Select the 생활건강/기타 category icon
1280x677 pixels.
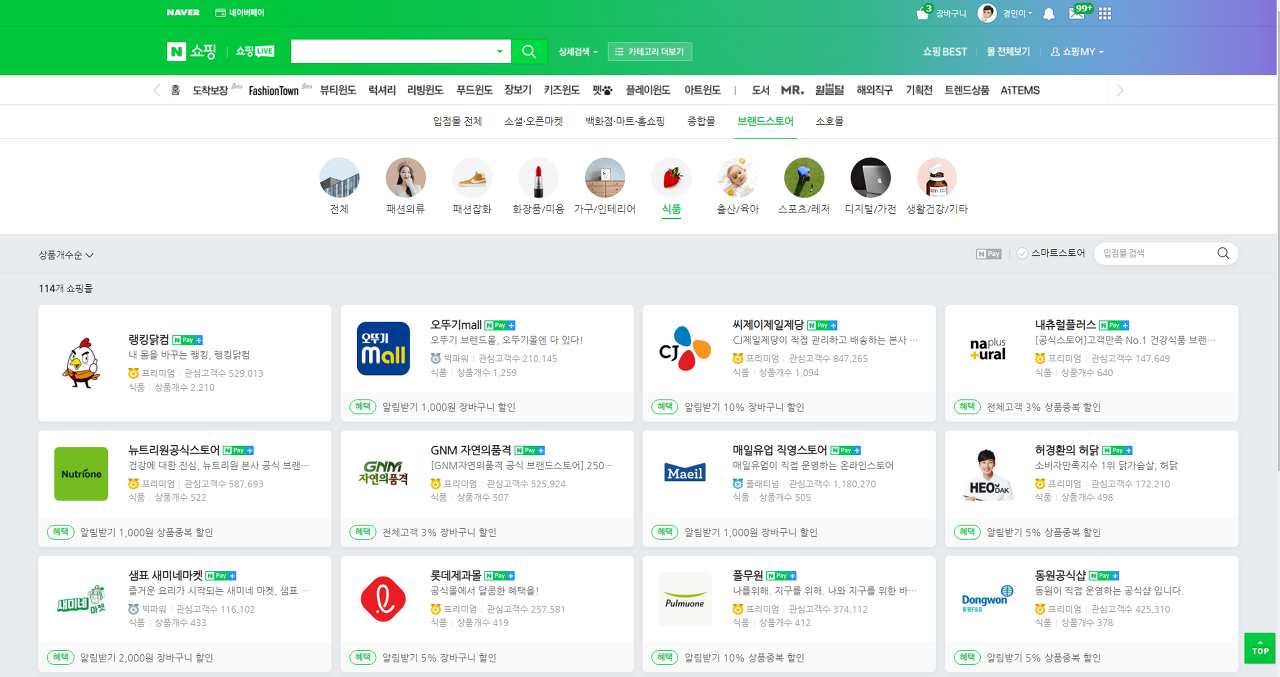[937, 177]
